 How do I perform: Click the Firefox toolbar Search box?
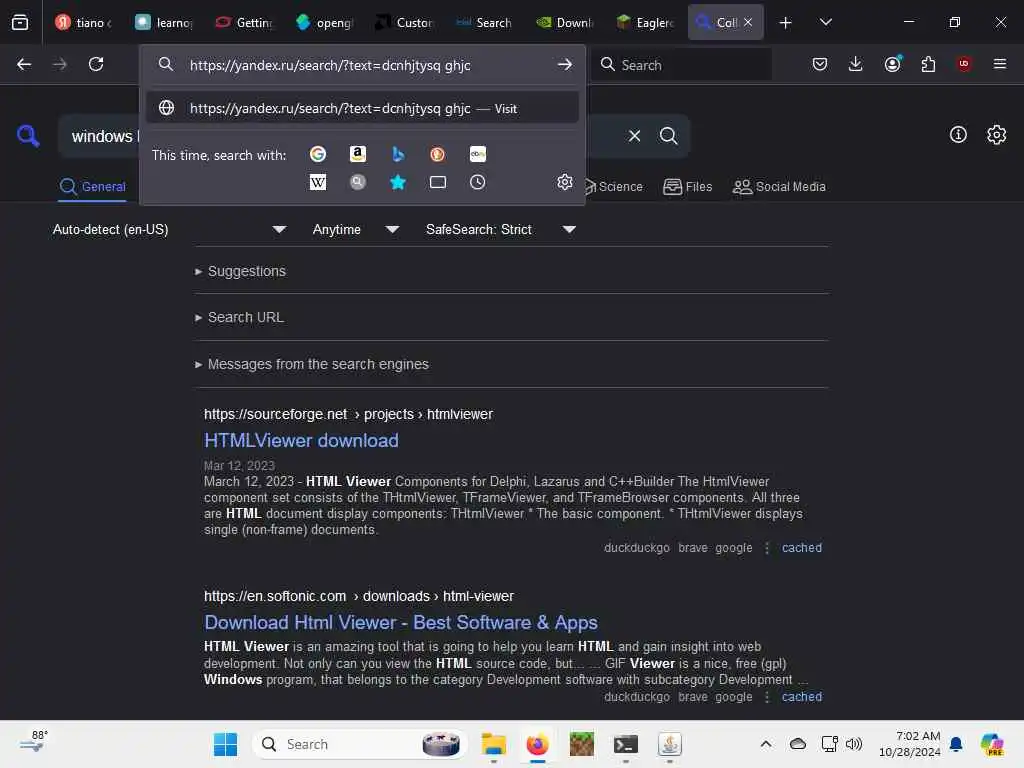(682, 65)
